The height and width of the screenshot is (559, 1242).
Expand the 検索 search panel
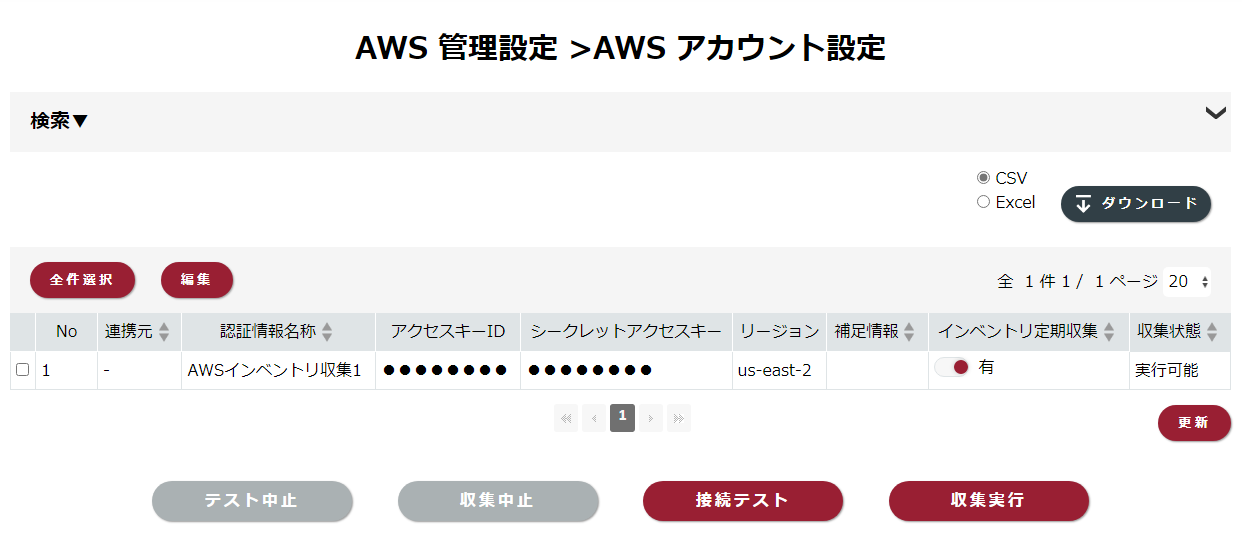coord(59,121)
